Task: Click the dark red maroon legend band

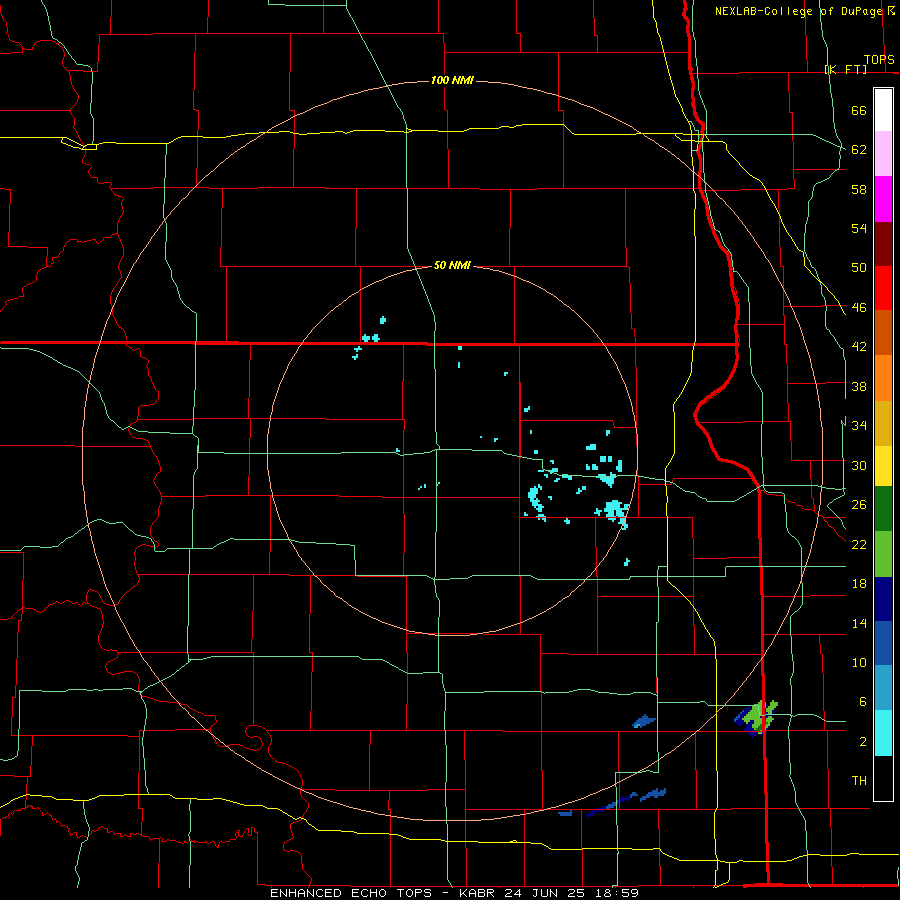Action: pyautogui.click(x=883, y=243)
